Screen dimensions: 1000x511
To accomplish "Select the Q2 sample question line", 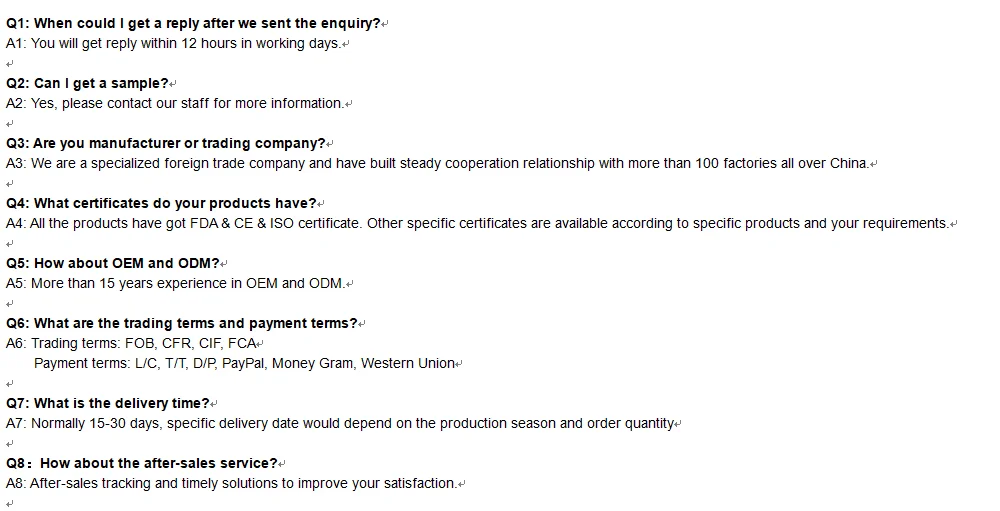I will (86, 83).
